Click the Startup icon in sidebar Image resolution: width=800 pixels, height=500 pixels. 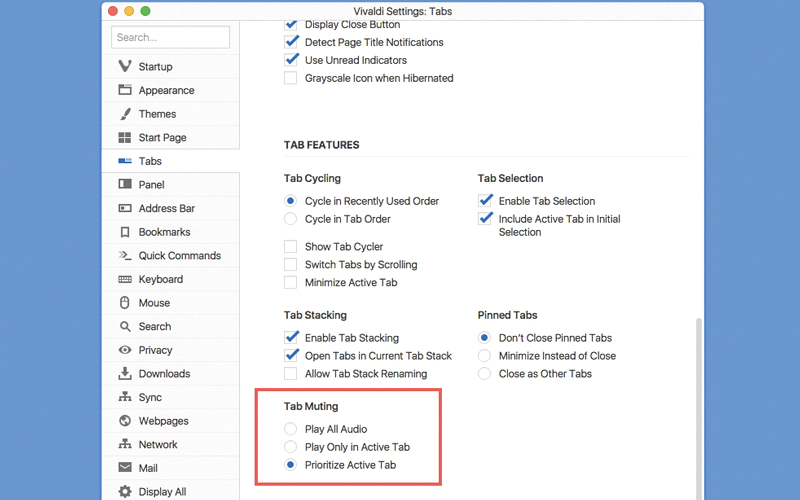(x=125, y=67)
